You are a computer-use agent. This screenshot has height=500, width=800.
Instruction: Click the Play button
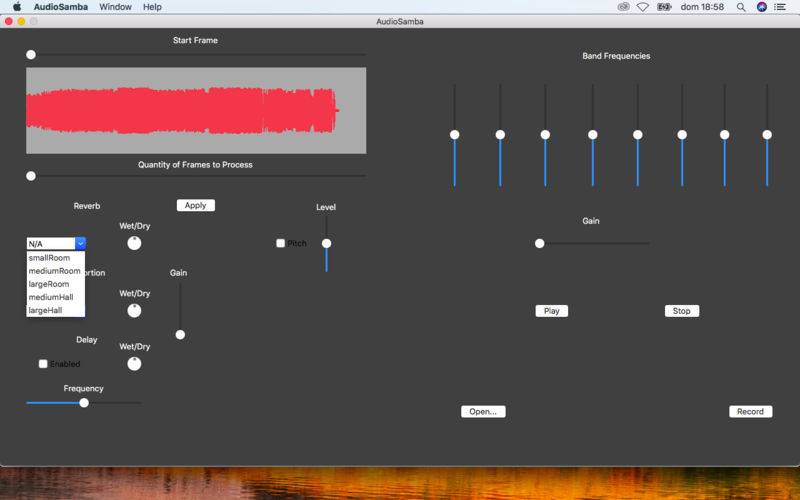pos(552,311)
